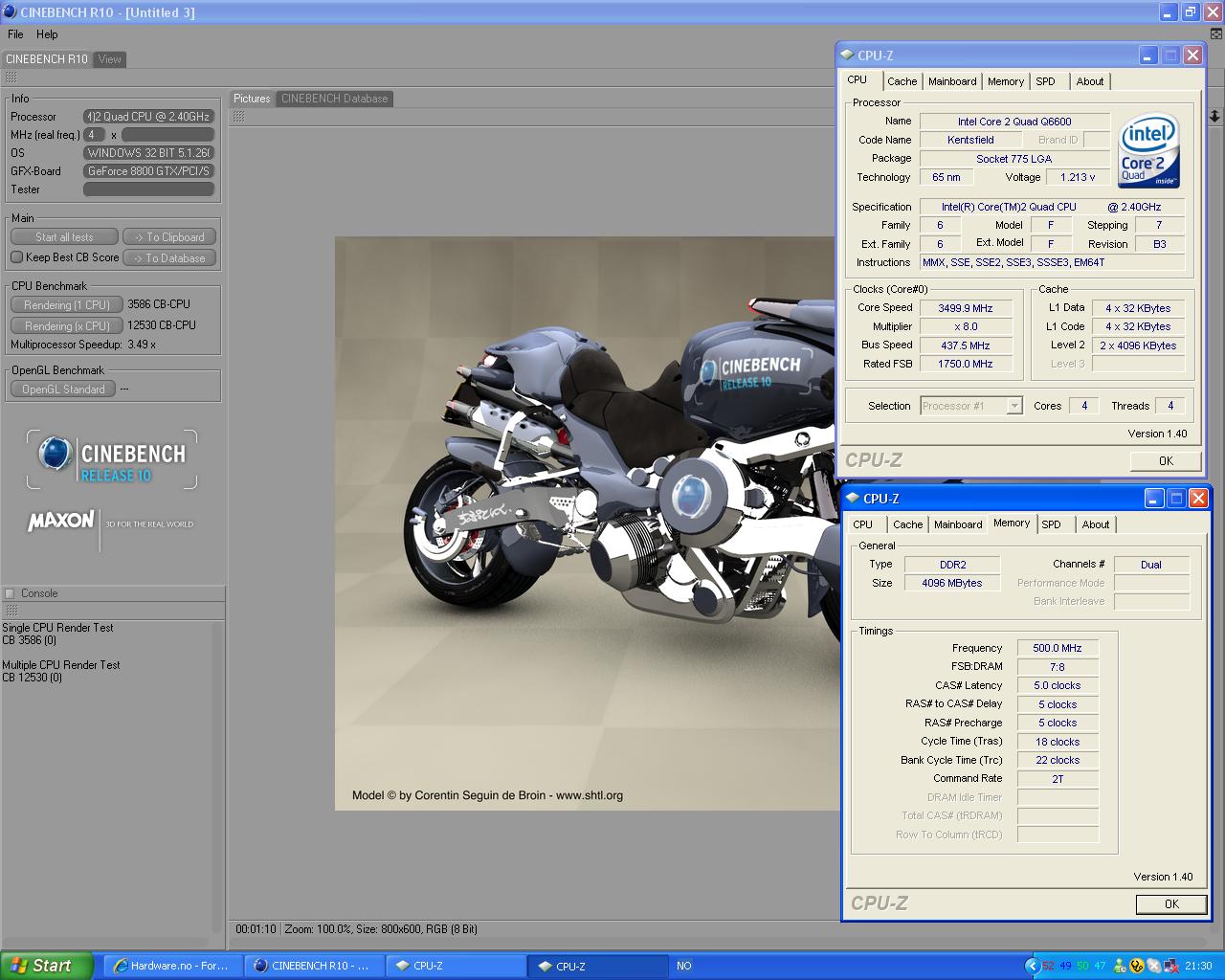Click the Processor info field
The width and height of the screenshot is (1225, 980).
click(x=148, y=117)
